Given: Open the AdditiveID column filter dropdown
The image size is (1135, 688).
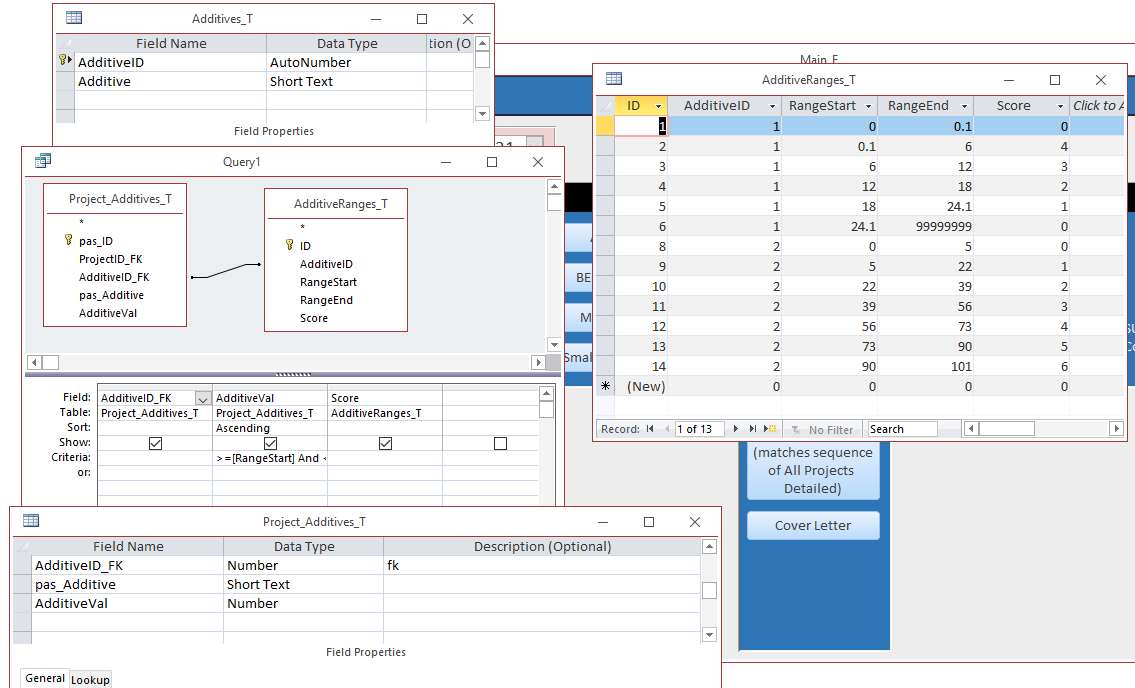Looking at the screenshot, I should 772,106.
